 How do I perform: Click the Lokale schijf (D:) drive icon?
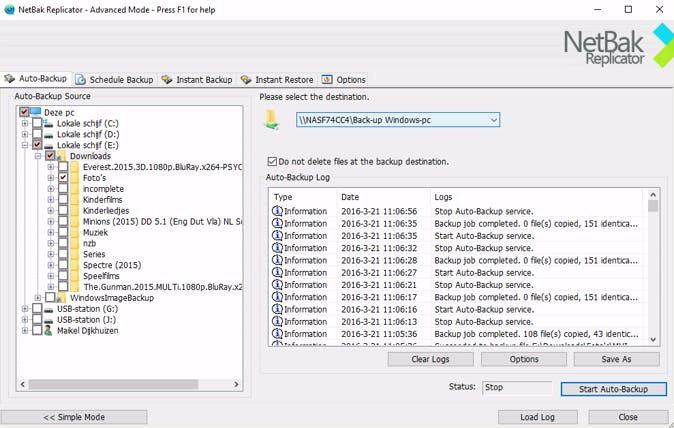coord(49,135)
